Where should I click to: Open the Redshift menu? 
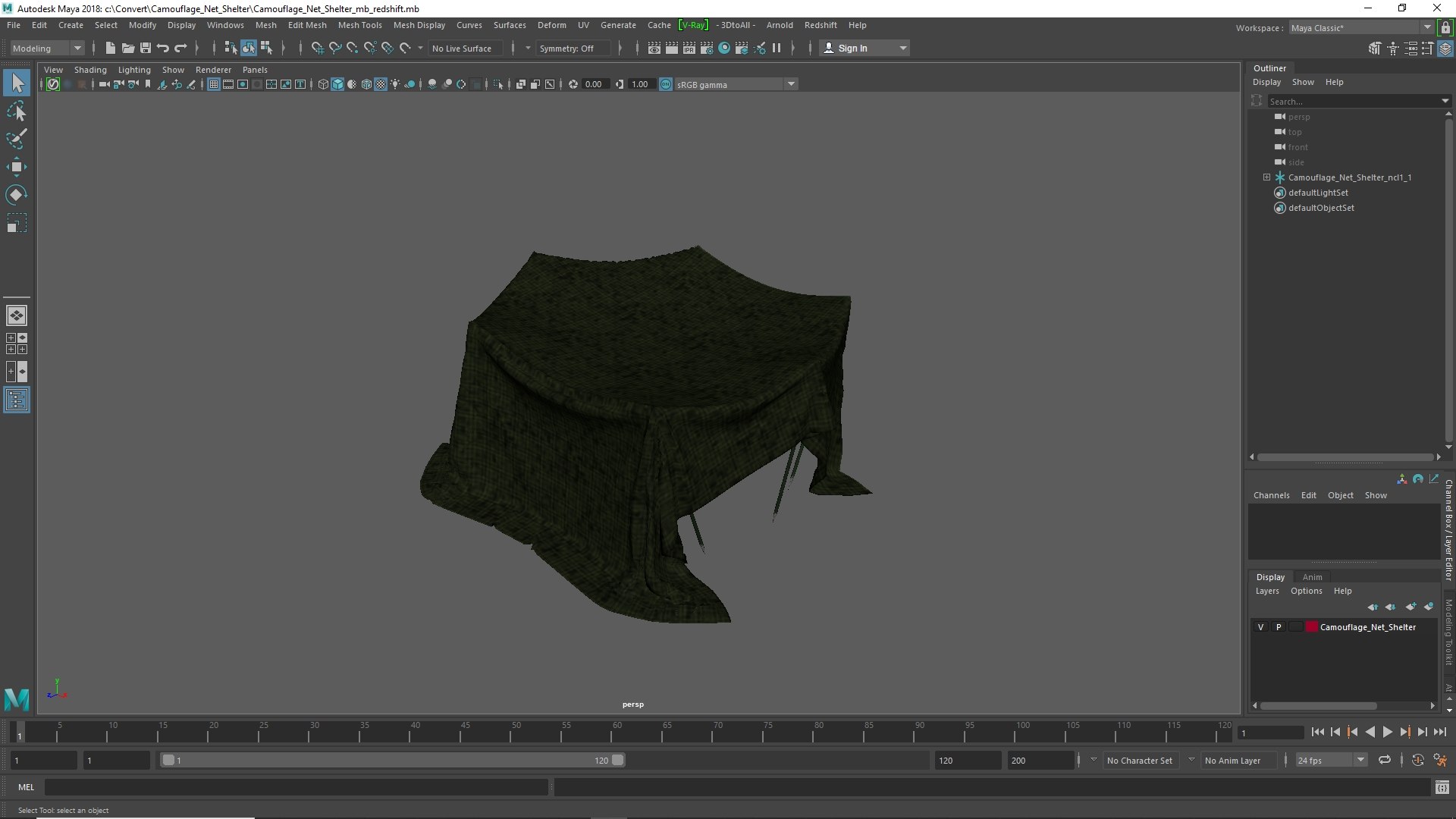821,25
